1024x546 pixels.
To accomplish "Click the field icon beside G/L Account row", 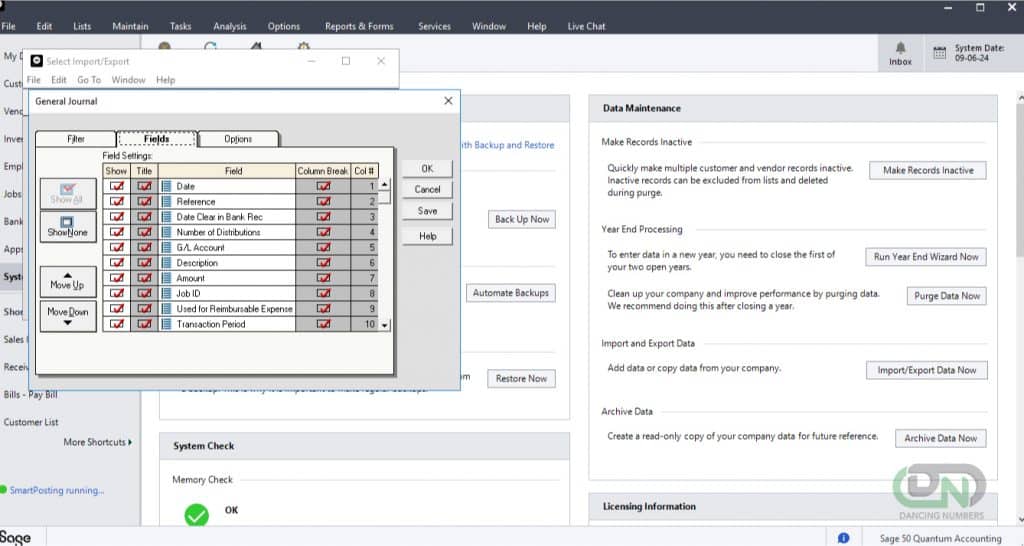I will pyautogui.click(x=167, y=248).
